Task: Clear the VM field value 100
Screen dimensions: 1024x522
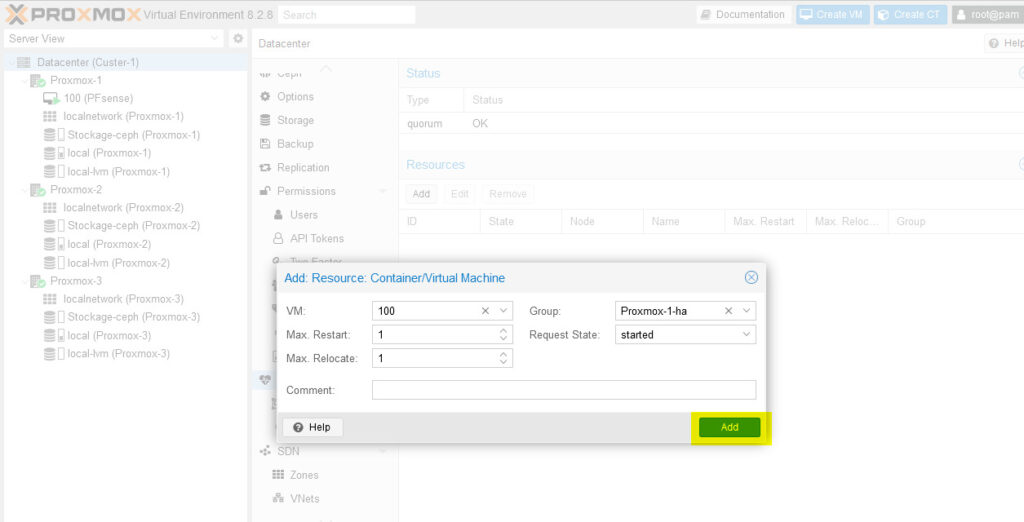Action: pos(485,311)
